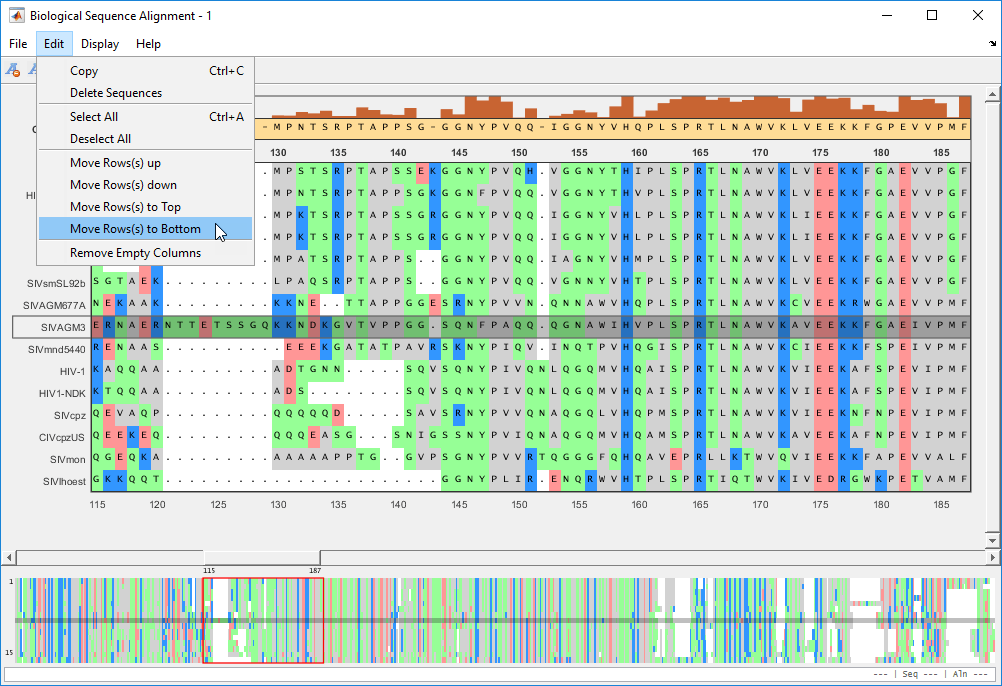Screen dimensions: 1002x686
Task: Open the Help menu
Action: [x=148, y=44]
